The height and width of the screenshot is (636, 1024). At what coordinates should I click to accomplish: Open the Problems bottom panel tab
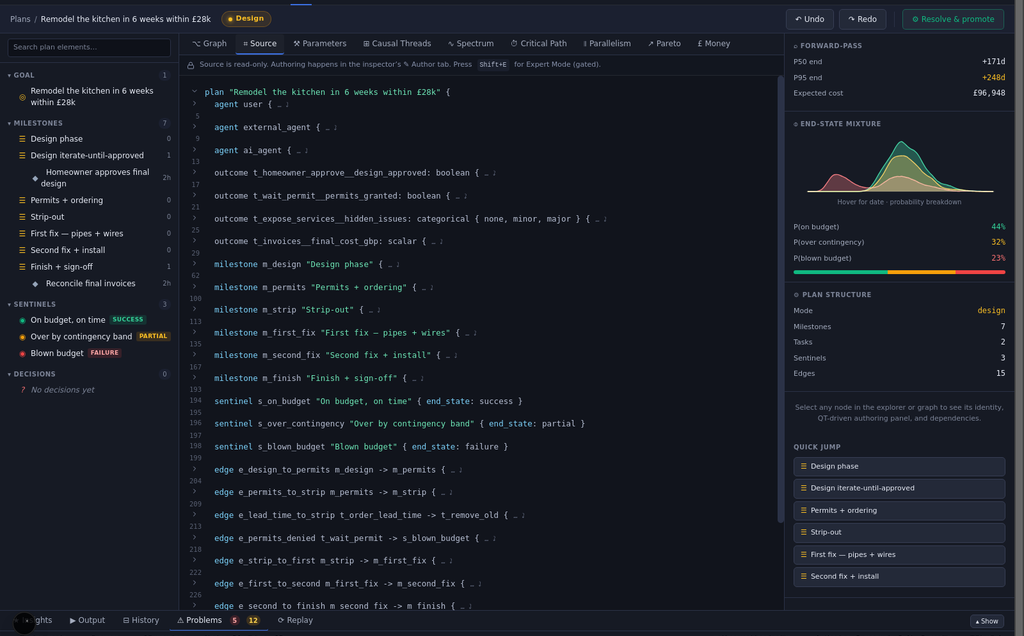click(219, 620)
